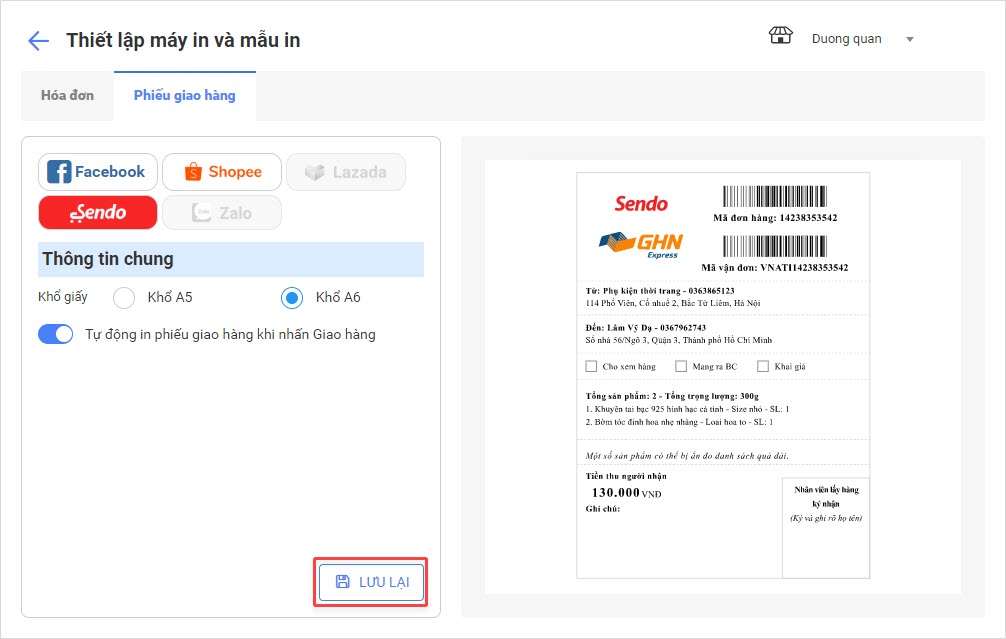Switch to the Hóa đơn tab
1006x639 pixels.
pos(67,96)
